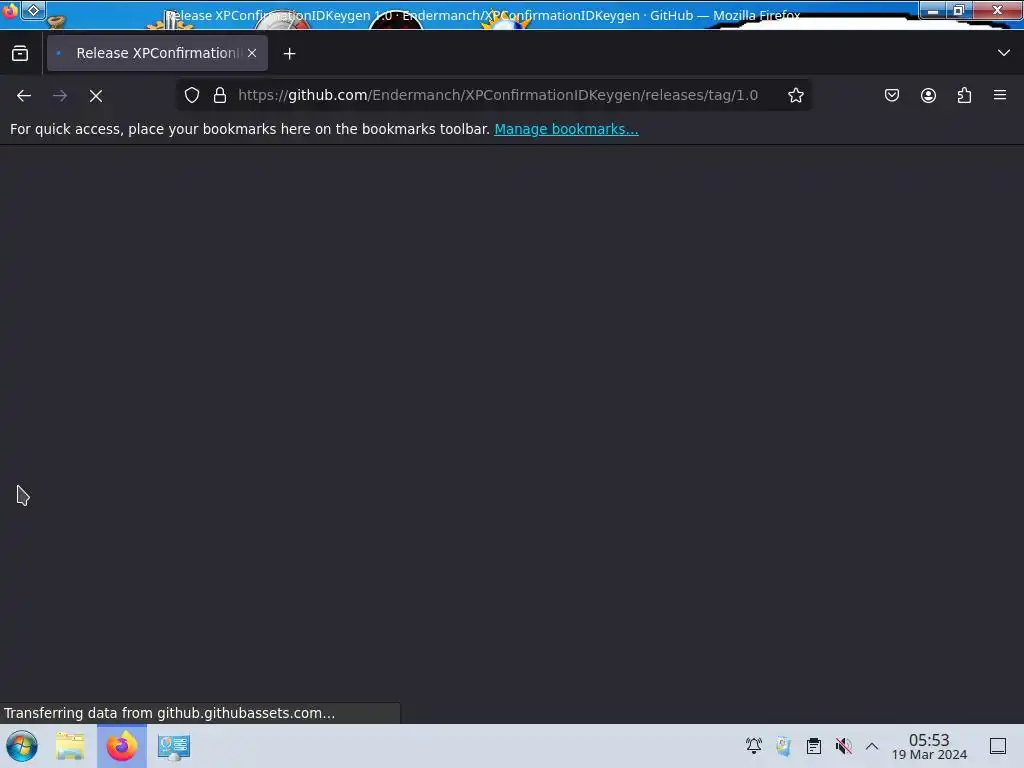Open the extensions panel
The width and height of the screenshot is (1024, 768).
click(964, 95)
